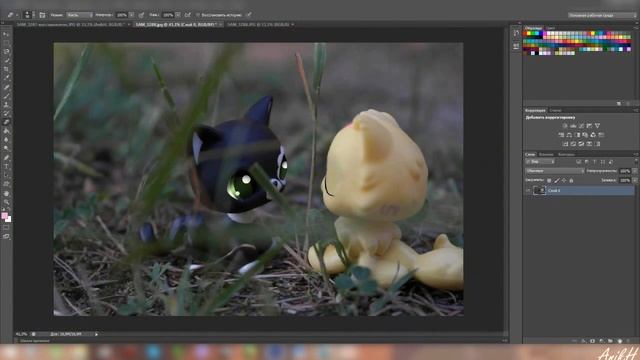Lock transparent pixels of the layer

[549, 180]
